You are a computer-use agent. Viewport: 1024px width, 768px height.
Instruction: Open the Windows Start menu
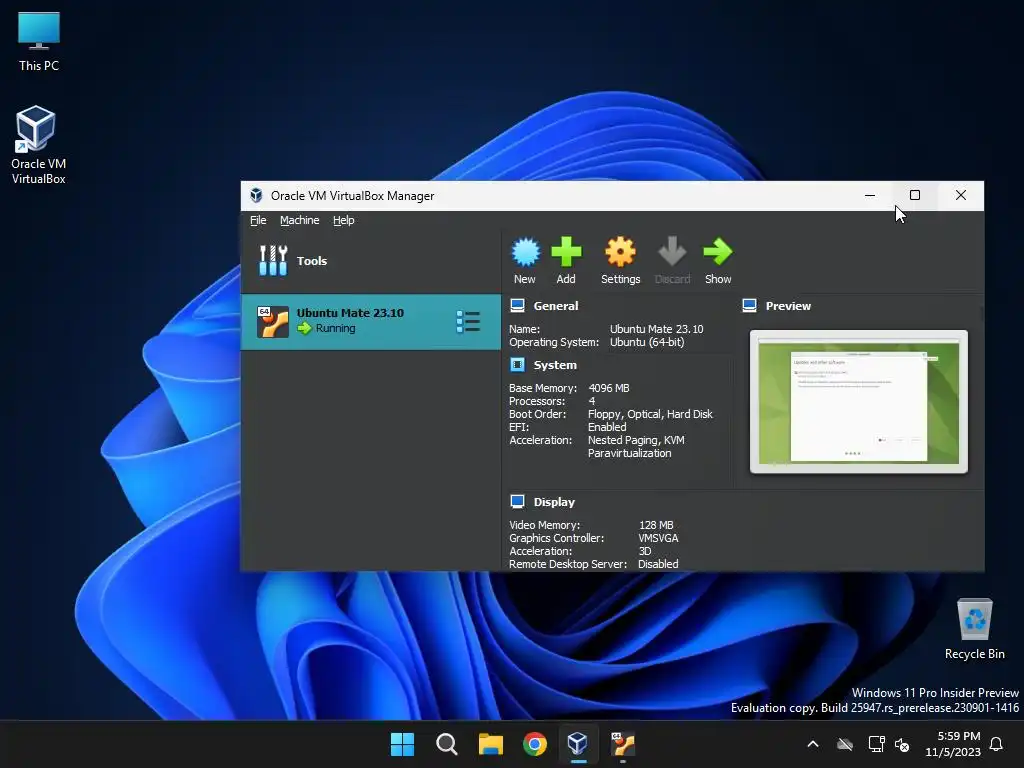tap(402, 744)
